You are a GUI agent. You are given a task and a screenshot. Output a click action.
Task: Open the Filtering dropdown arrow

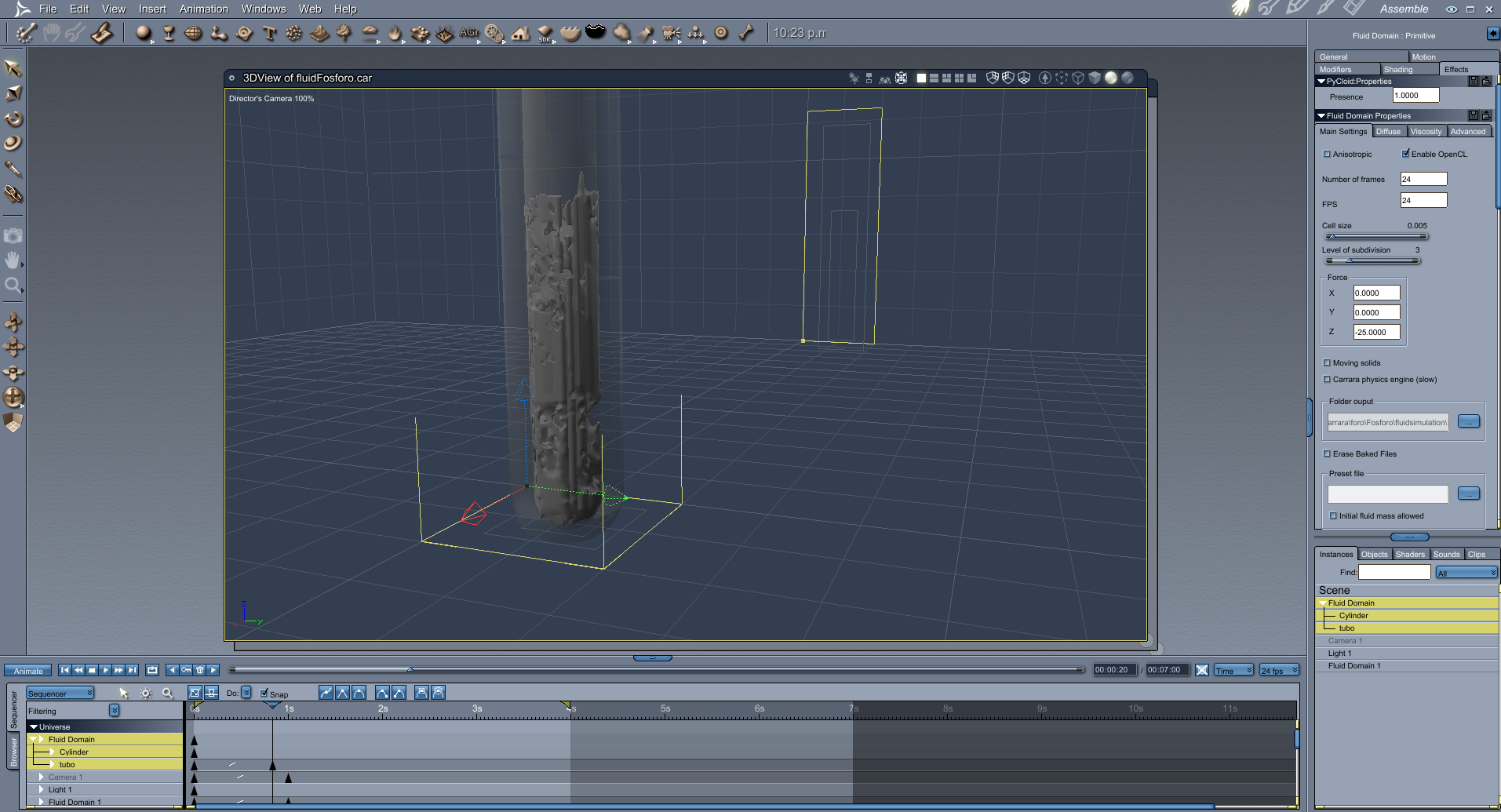114,711
